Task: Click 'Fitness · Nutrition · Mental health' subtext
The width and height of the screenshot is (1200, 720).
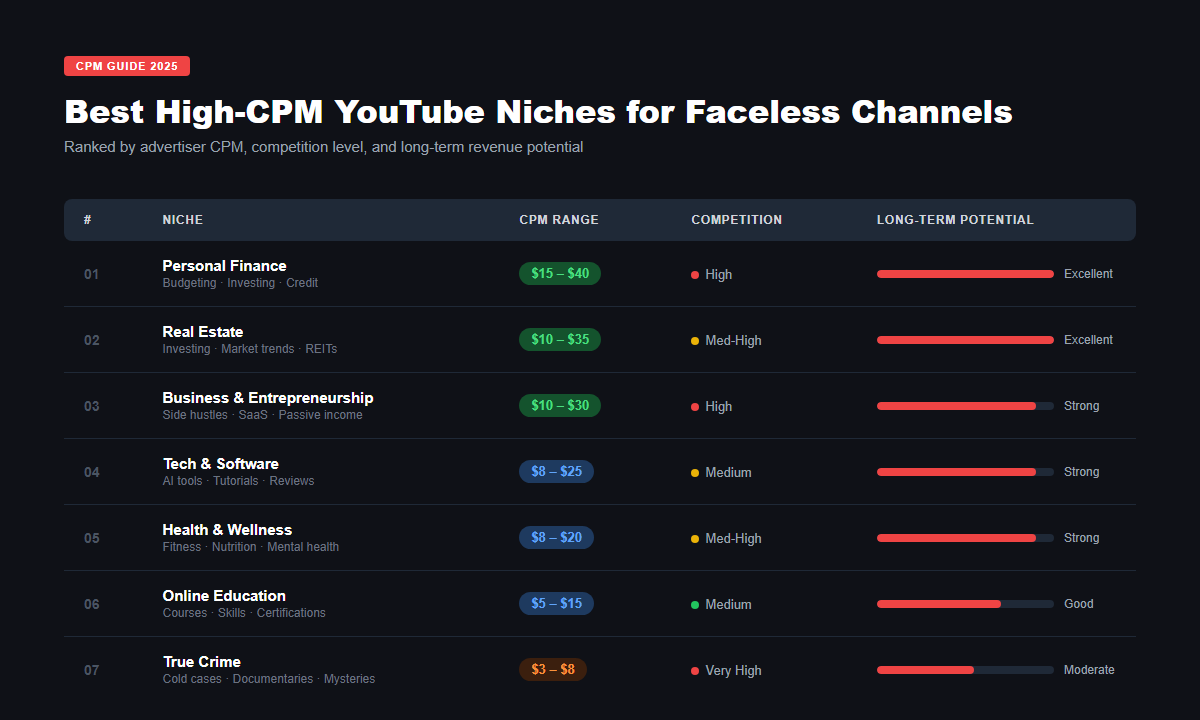Action: point(251,547)
